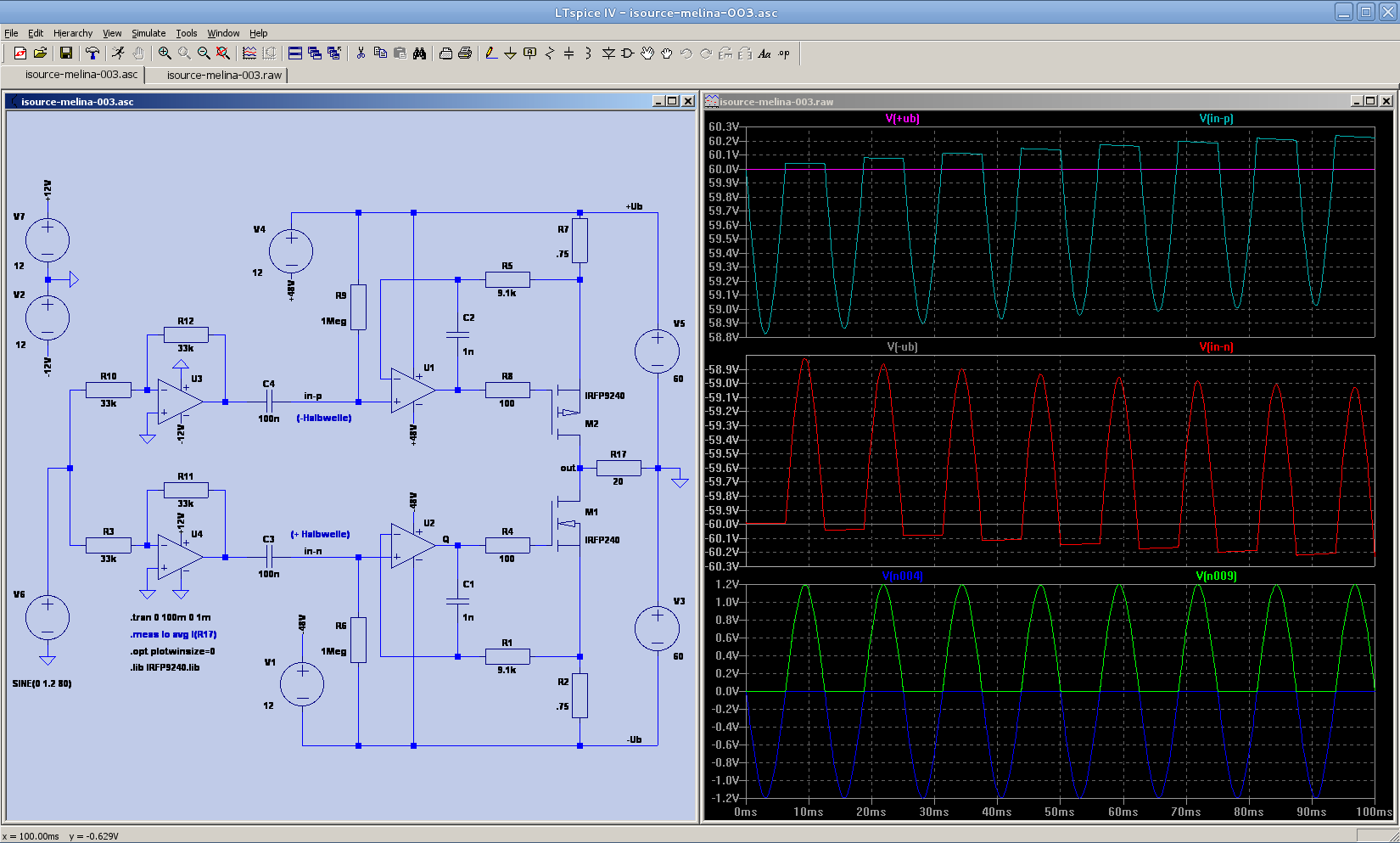This screenshot has height=843, width=1400.
Task: Click the .tran 0 100m 0 1m directive
Action: click(171, 617)
